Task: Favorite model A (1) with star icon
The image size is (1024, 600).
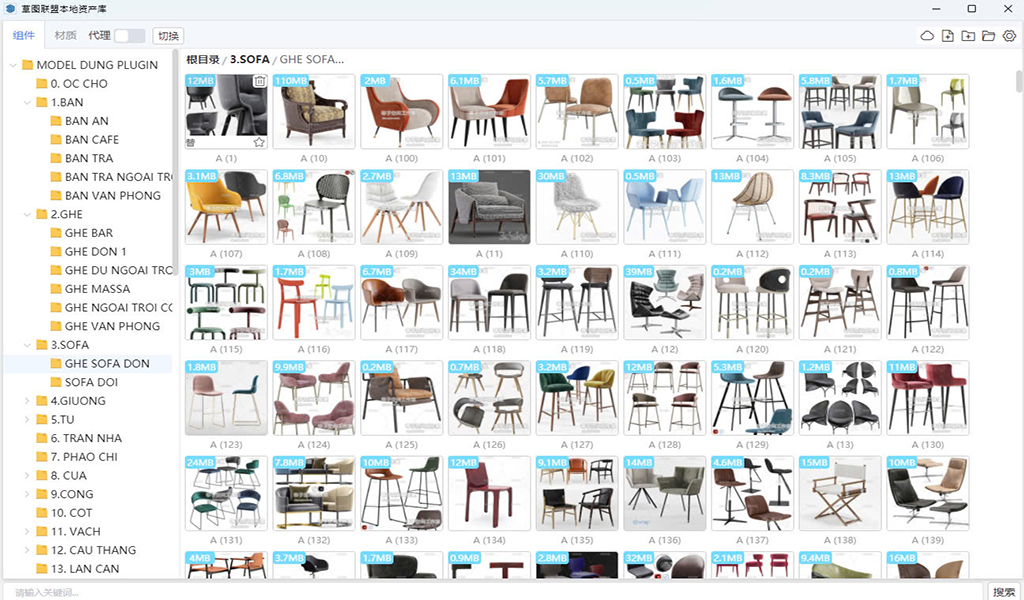Action: coord(259,142)
